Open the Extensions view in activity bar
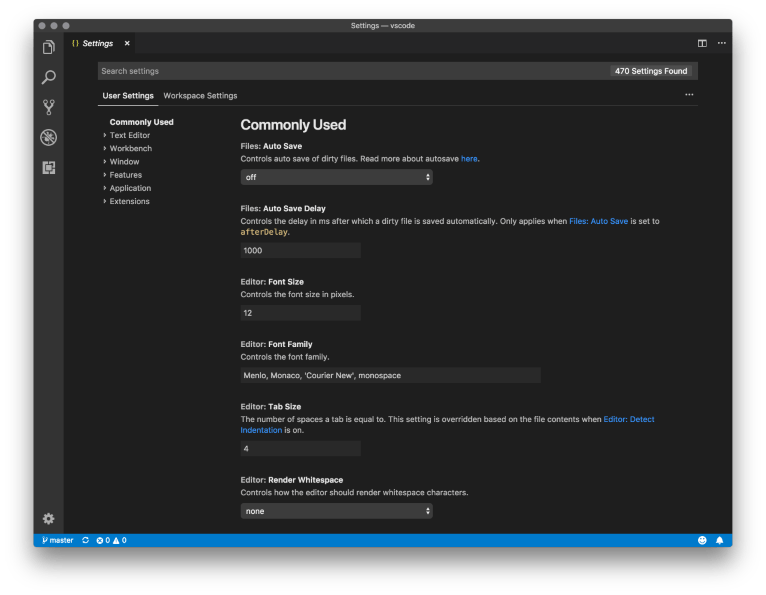Screen dimensions: 766x595 [48, 167]
